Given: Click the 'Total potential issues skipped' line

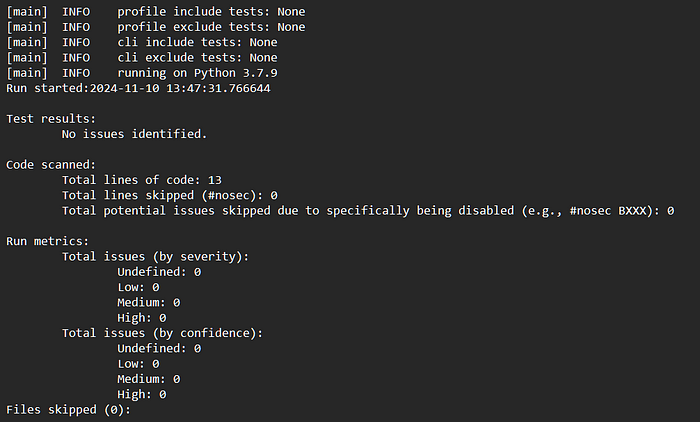Looking at the screenshot, I should (x=368, y=211).
